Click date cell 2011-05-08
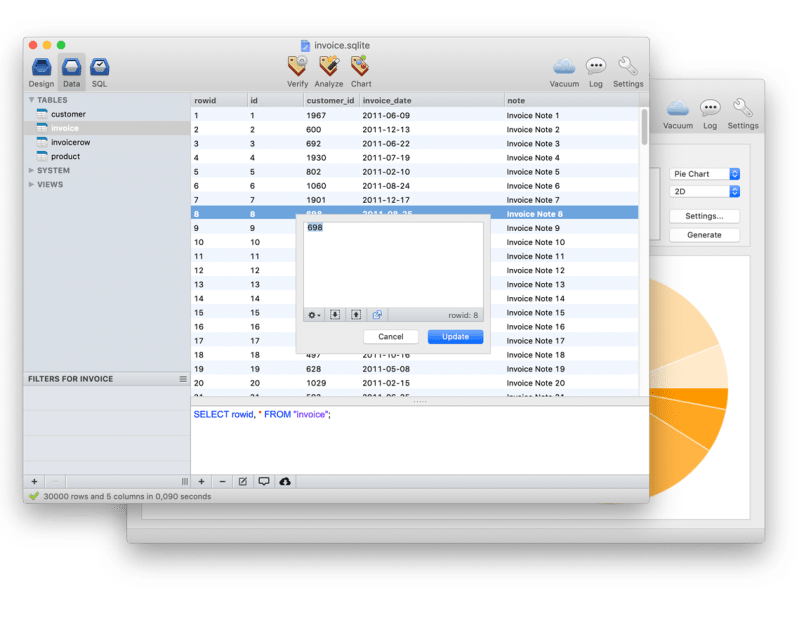 tap(386, 369)
